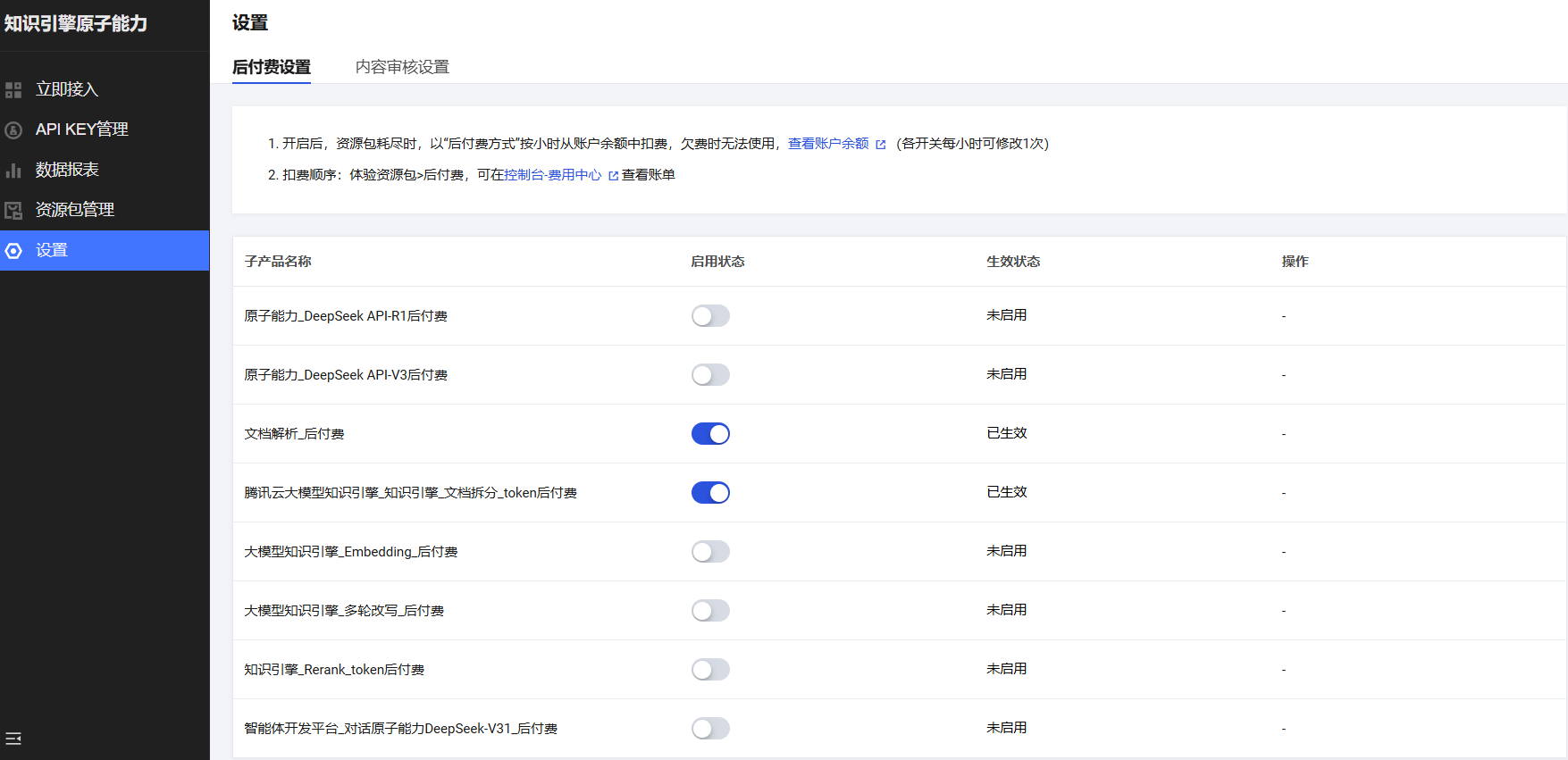
Task: Click external link icon beside 控制台-费用中心
Action: coord(613,176)
